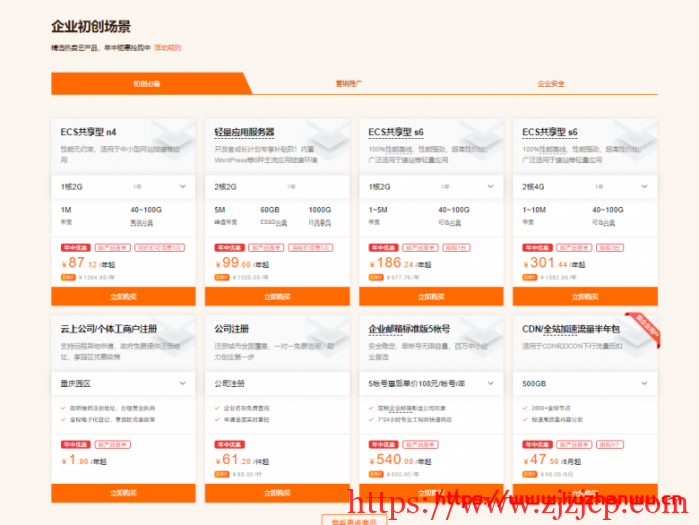This screenshot has width=699, height=525.
Task: Click 立即购买 under ECS共享型 n4
Action: point(123,296)
